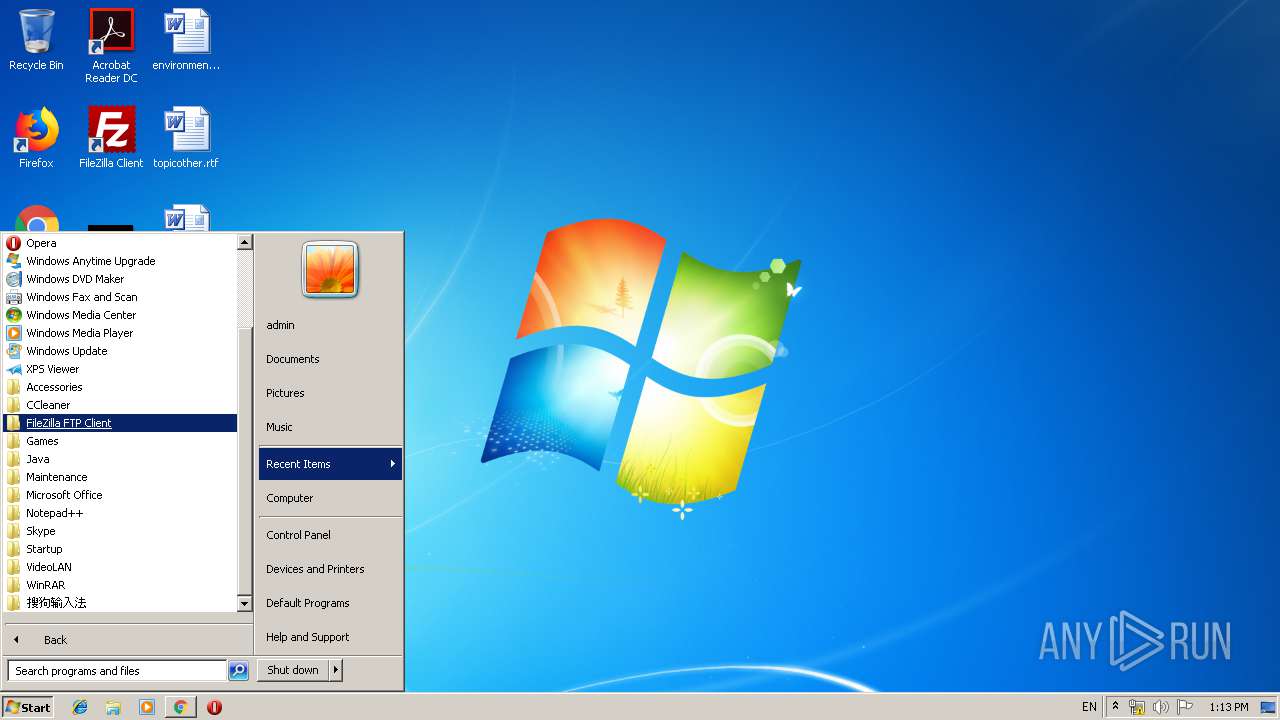
Task: Expand the Skype folder
Action: click(x=120, y=531)
